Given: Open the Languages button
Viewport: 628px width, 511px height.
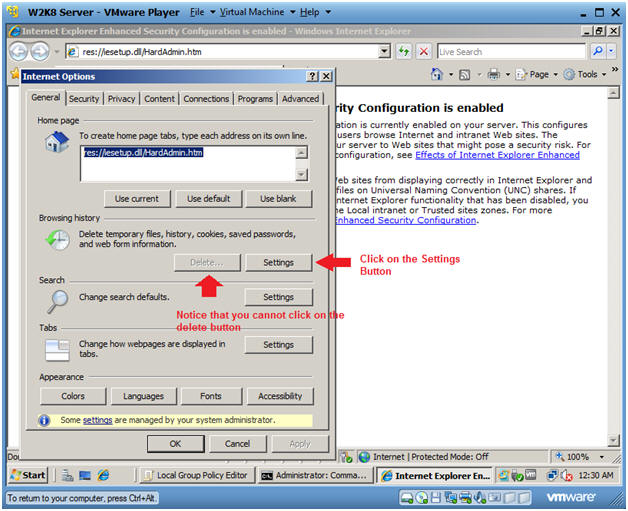Looking at the screenshot, I should pos(143,396).
